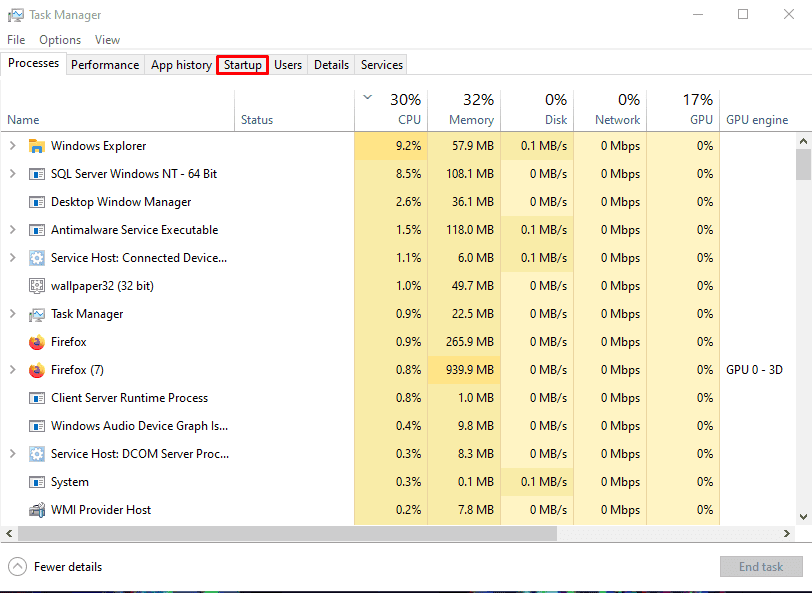Expand the Windows Explorer process group
The height and width of the screenshot is (593, 812).
[12, 146]
